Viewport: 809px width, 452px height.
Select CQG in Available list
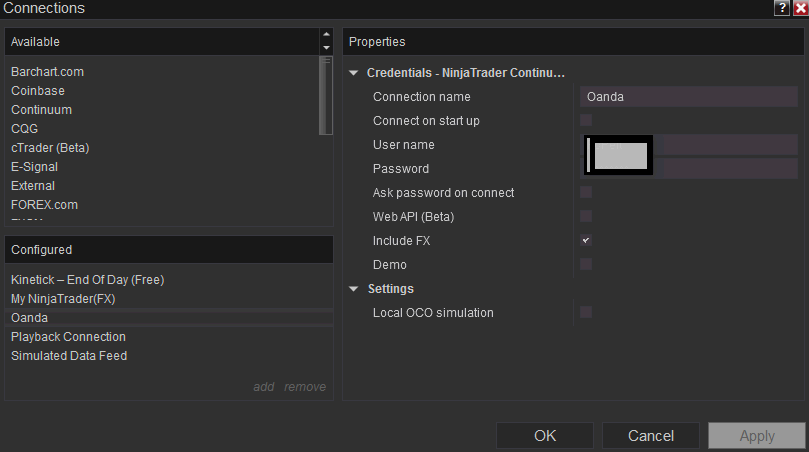pyautogui.click(x=24, y=128)
